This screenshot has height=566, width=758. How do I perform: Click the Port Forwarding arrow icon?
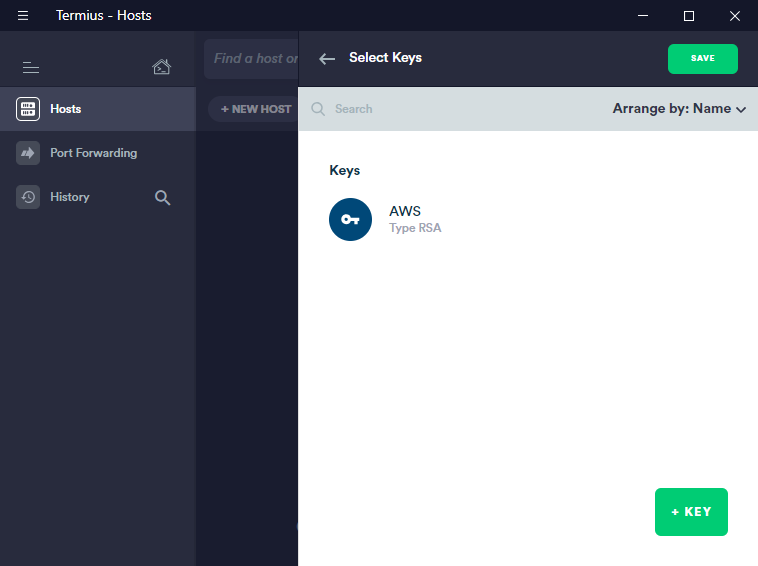coord(28,153)
